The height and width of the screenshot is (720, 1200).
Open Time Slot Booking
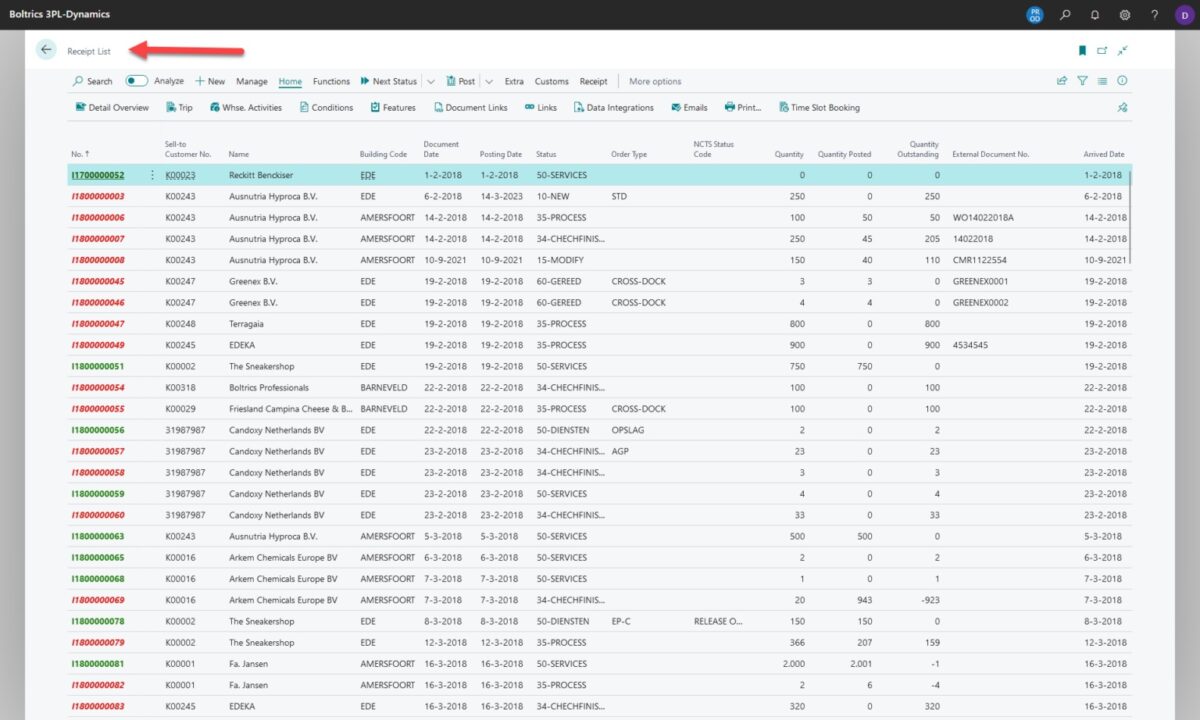click(x=818, y=108)
